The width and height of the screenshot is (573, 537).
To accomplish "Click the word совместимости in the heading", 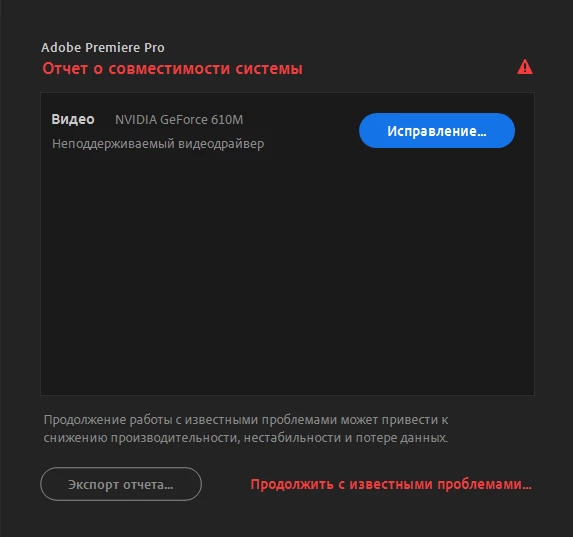I will pos(169,69).
